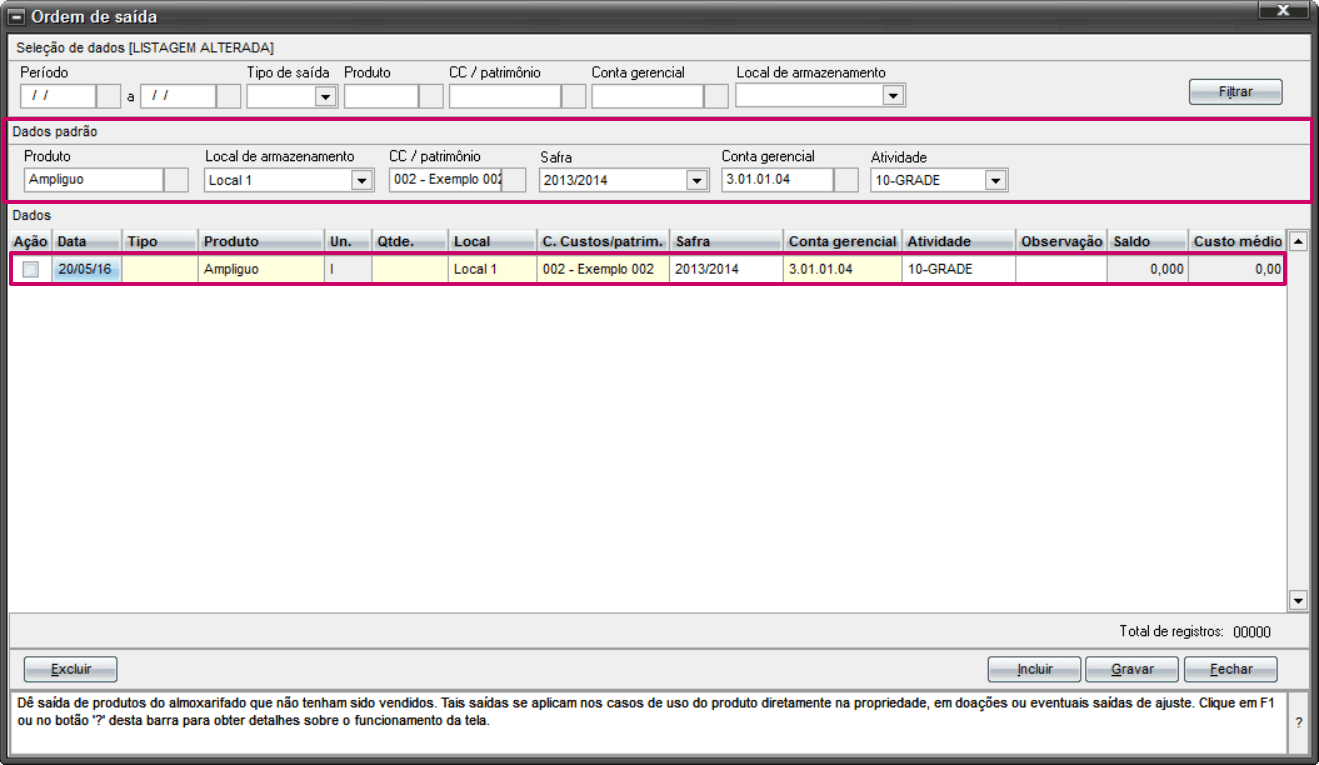Select the 20/05/16 date cell

coord(88,269)
